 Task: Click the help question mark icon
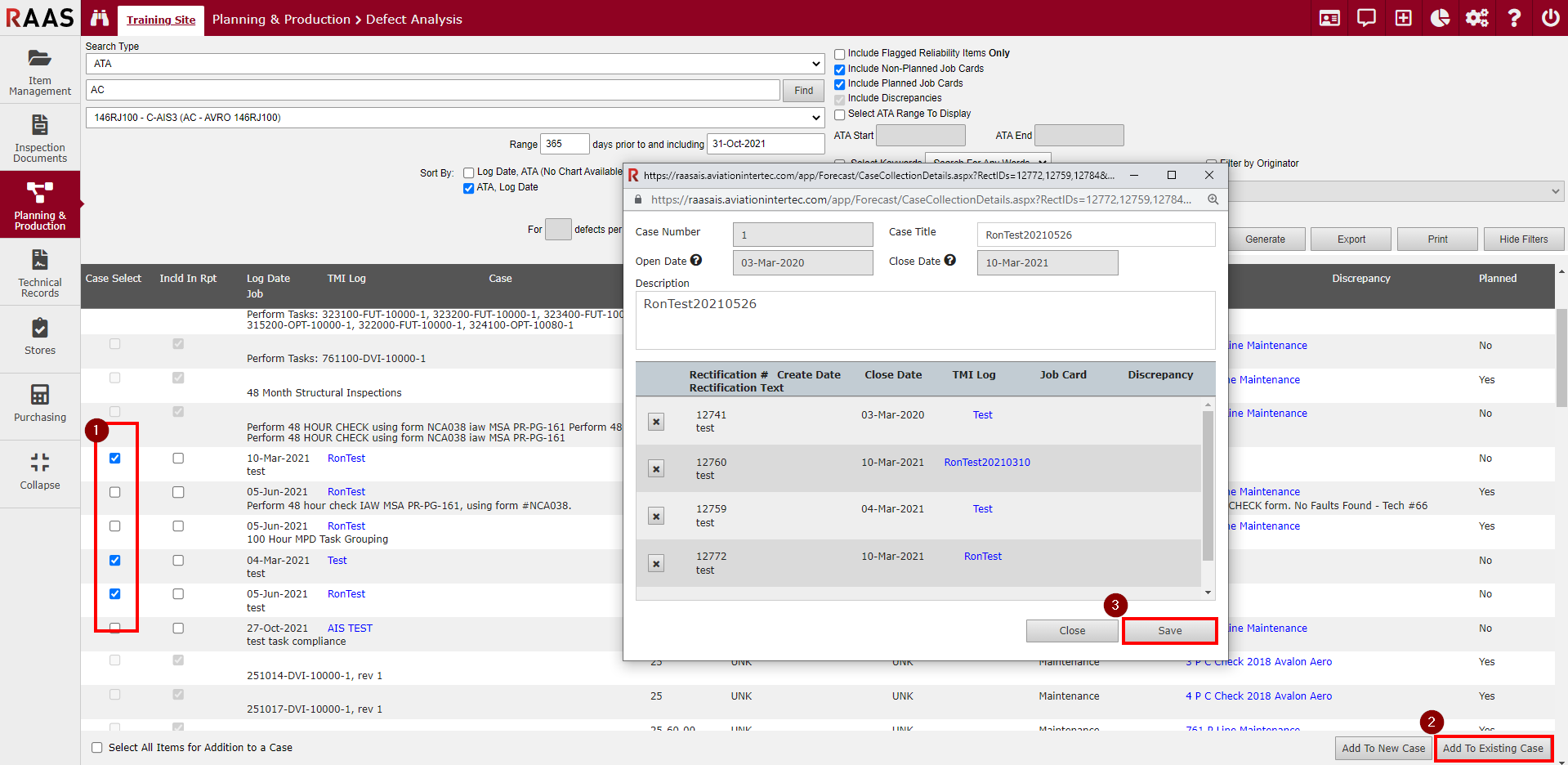1513,18
